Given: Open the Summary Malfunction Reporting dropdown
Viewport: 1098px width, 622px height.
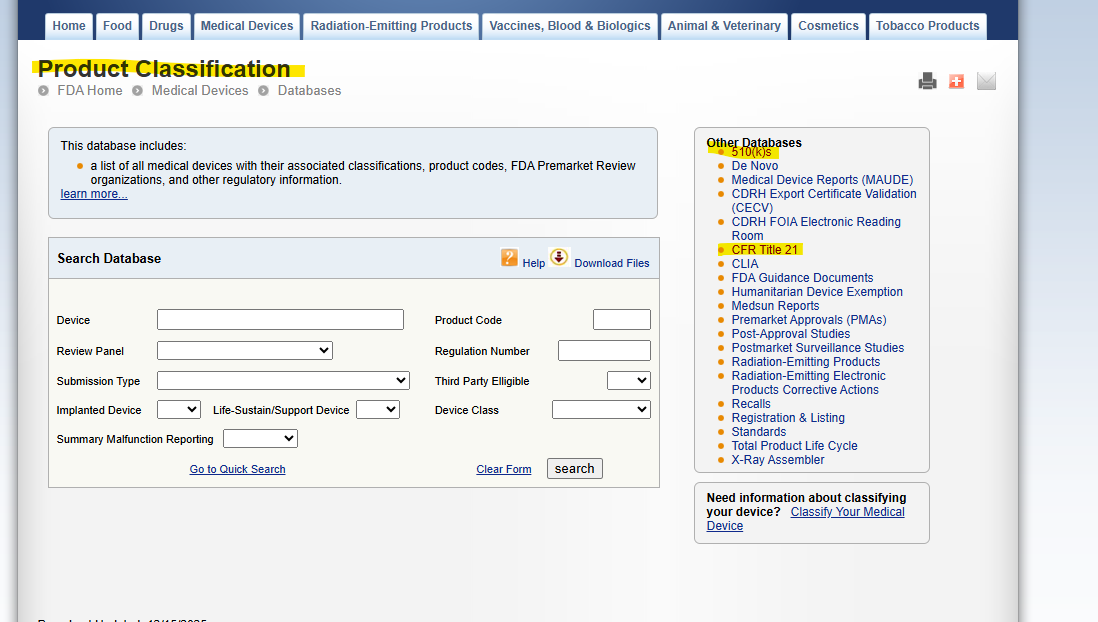Looking at the screenshot, I should coord(260,438).
